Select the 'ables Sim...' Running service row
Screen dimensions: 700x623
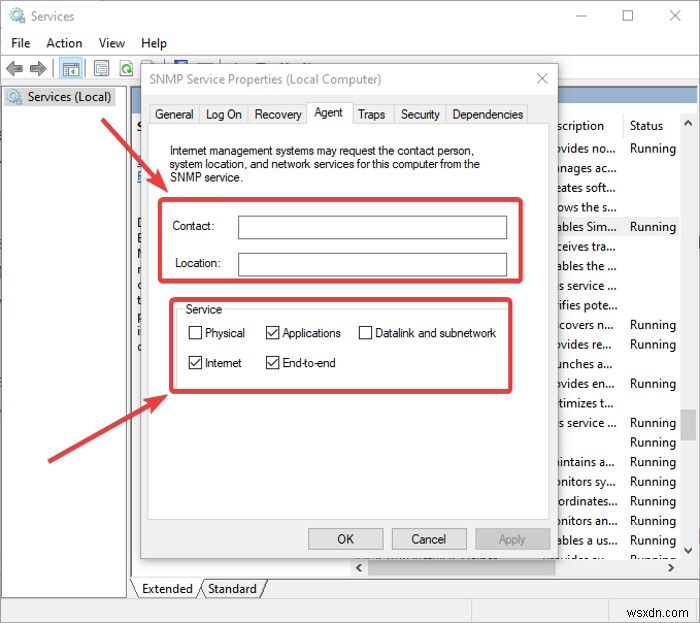[x=618, y=227]
